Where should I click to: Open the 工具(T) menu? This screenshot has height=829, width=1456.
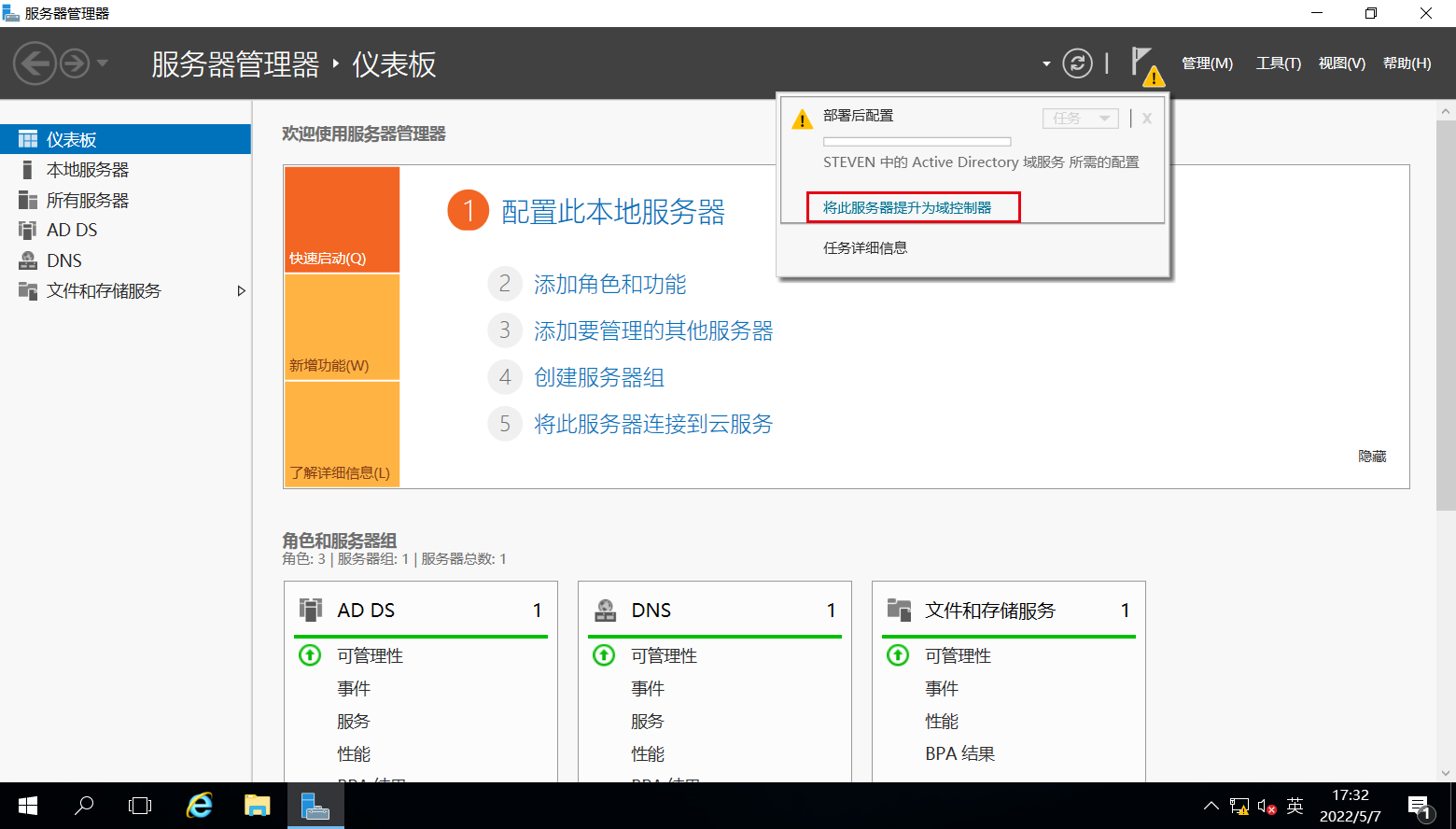(1278, 63)
